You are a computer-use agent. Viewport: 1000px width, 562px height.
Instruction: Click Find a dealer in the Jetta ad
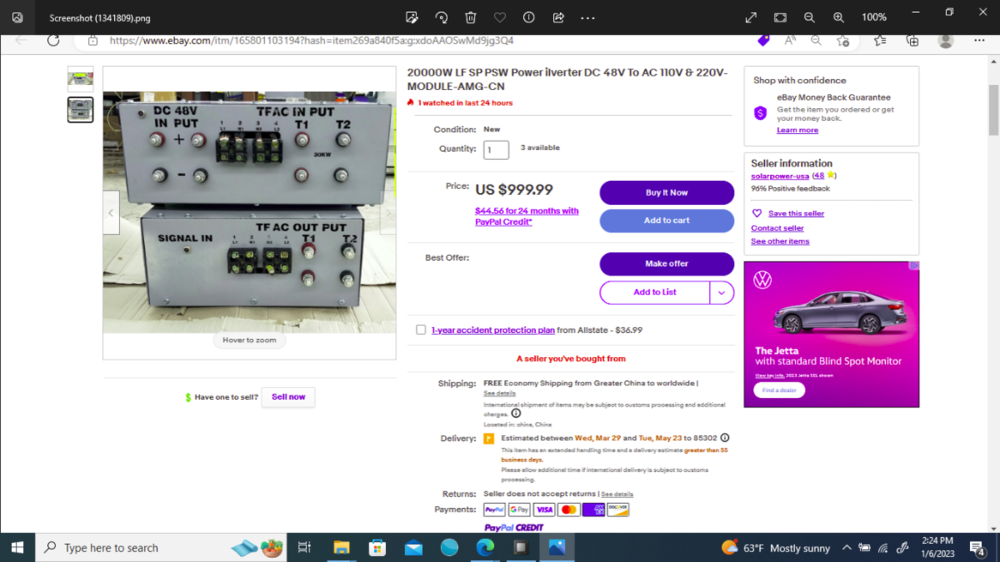click(x=779, y=390)
